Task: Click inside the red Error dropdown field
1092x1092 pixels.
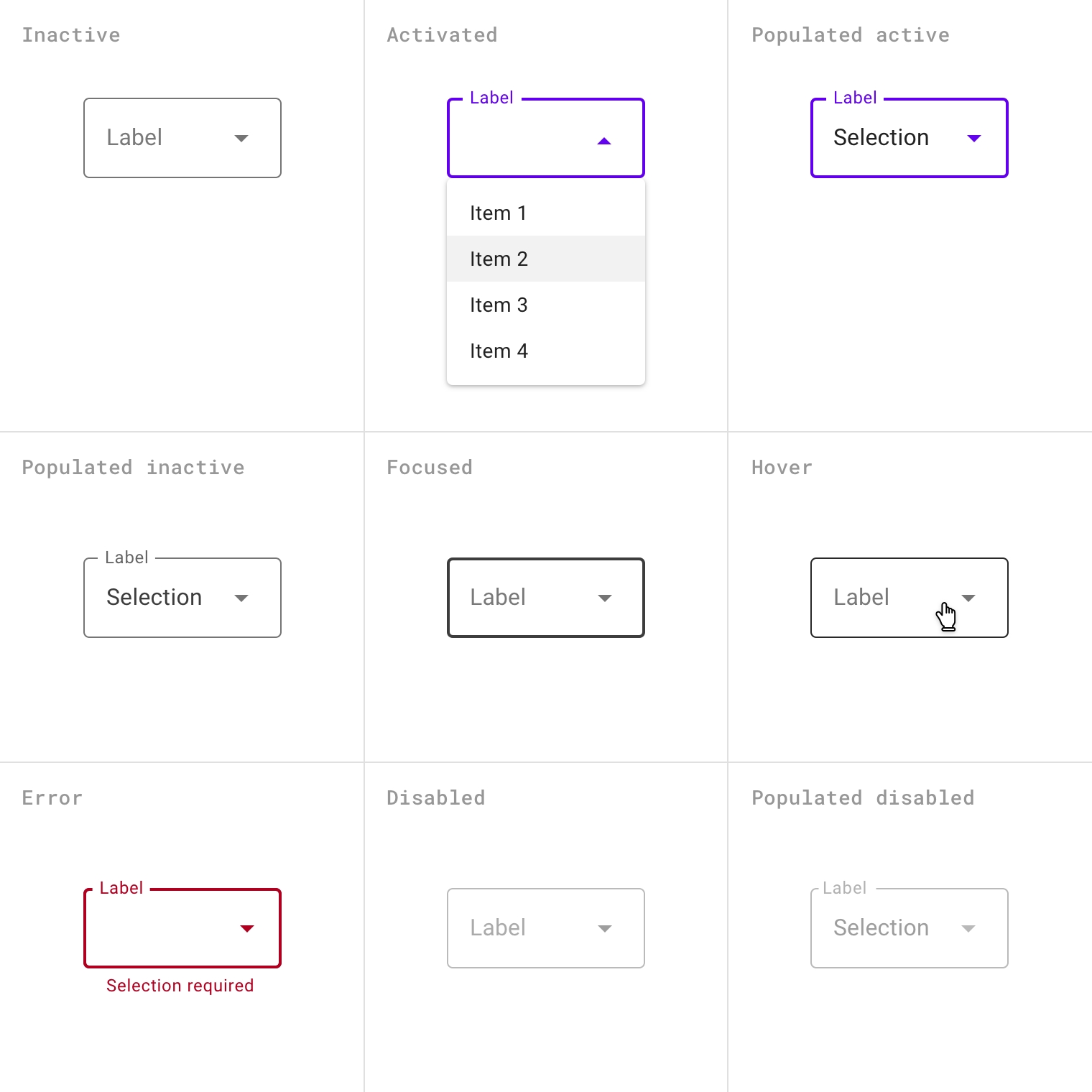Action: [x=165, y=928]
